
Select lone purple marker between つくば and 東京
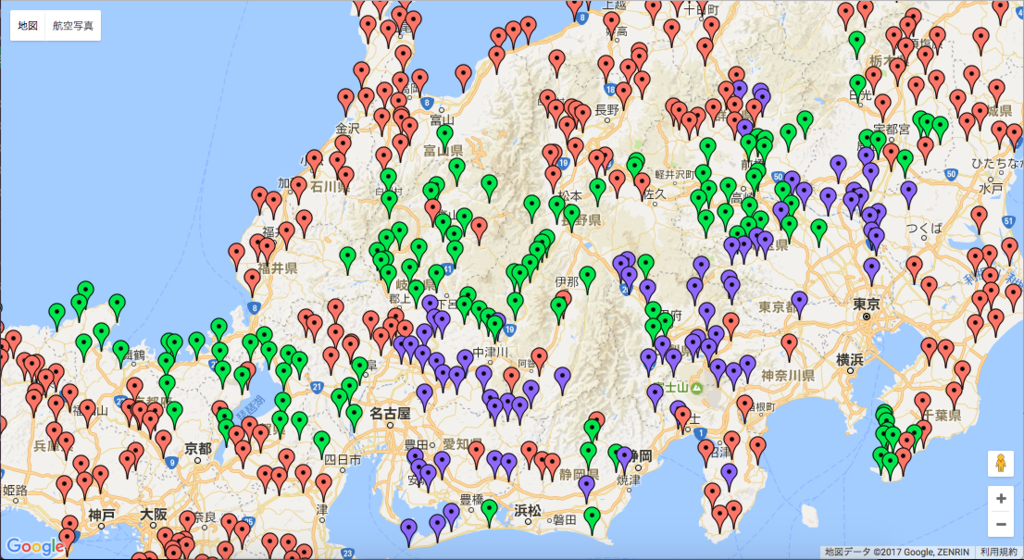[871, 270]
